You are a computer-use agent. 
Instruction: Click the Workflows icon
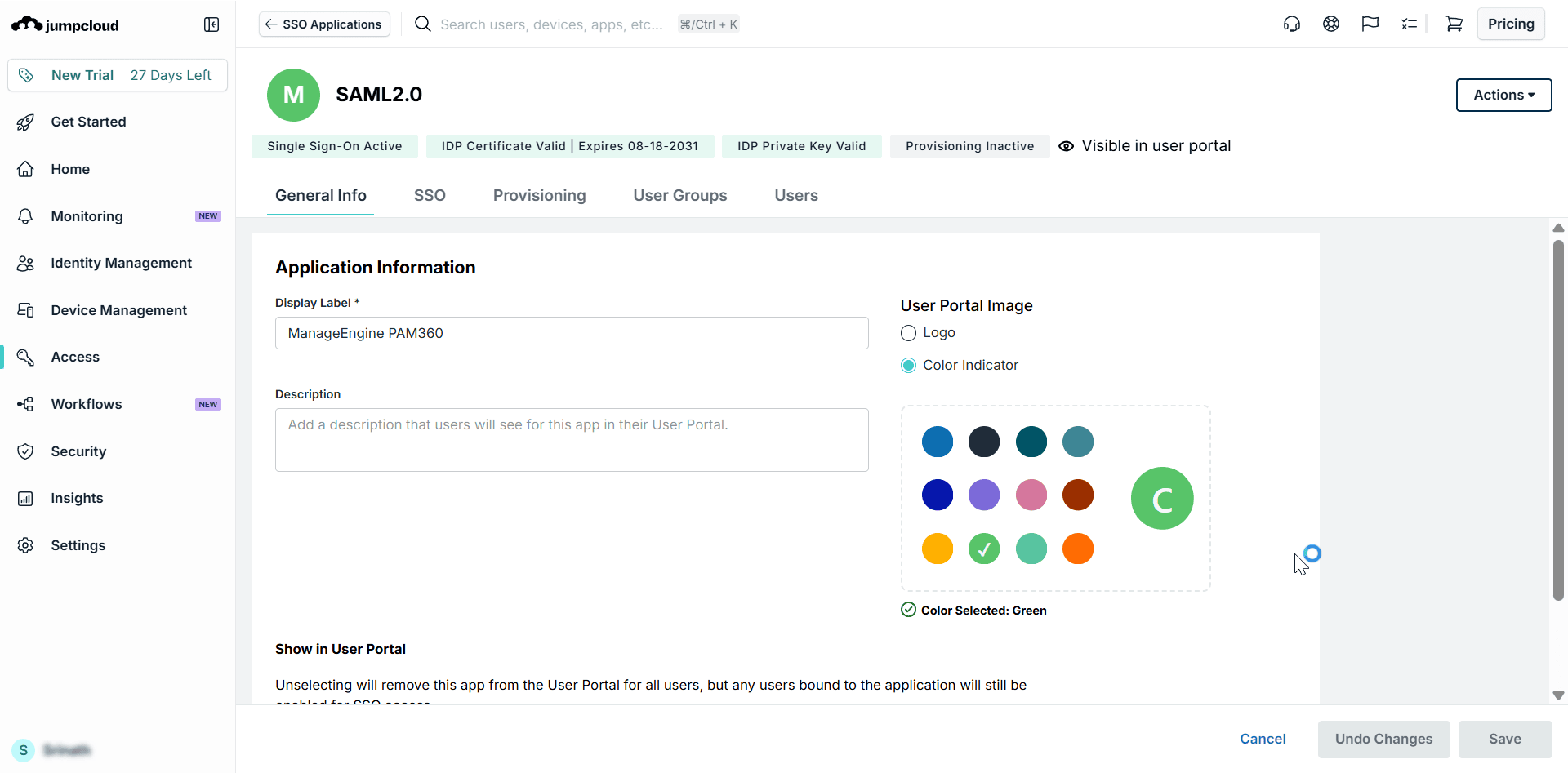click(x=26, y=404)
